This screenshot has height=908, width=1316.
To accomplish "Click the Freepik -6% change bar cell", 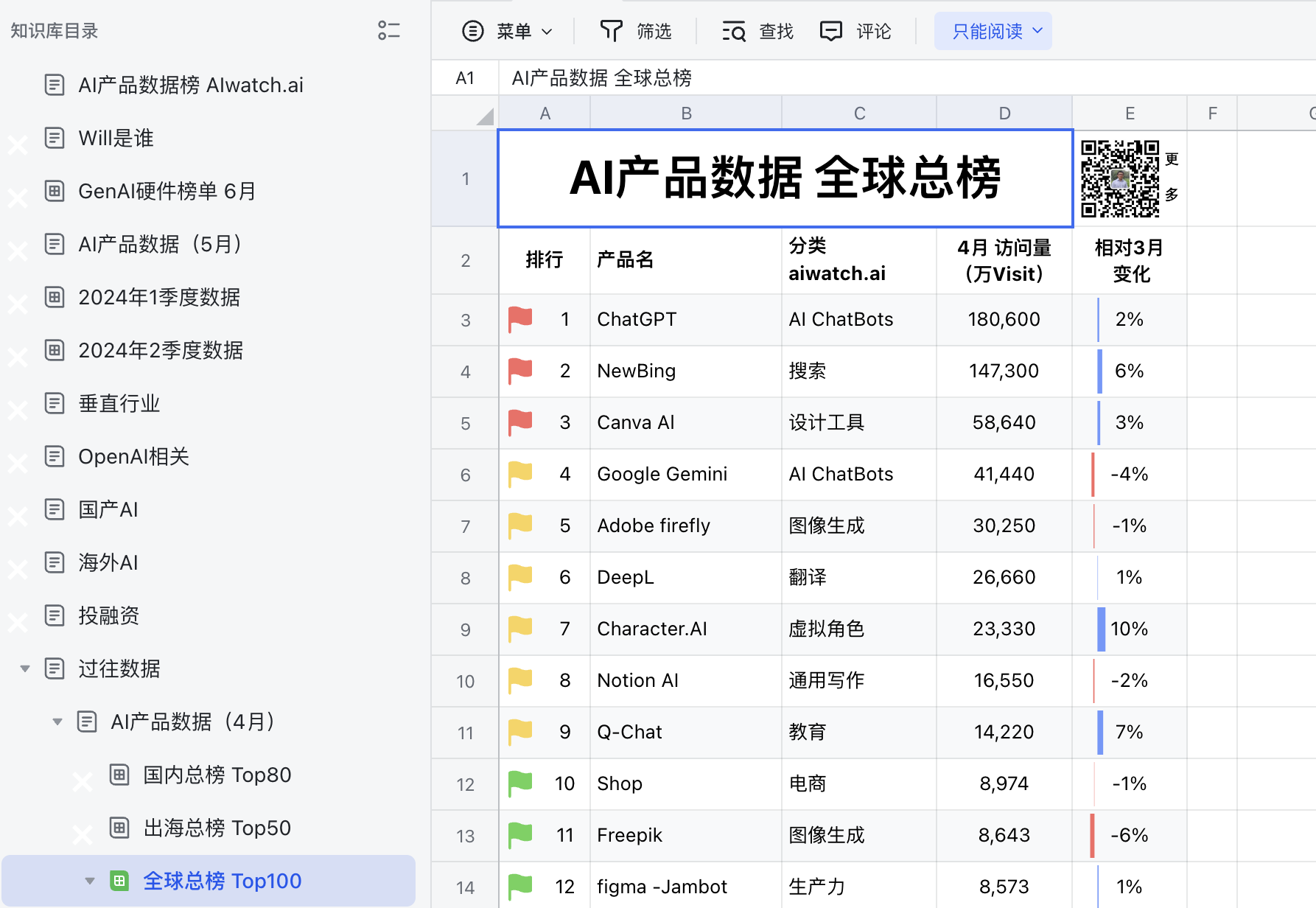I will pos(1130,836).
